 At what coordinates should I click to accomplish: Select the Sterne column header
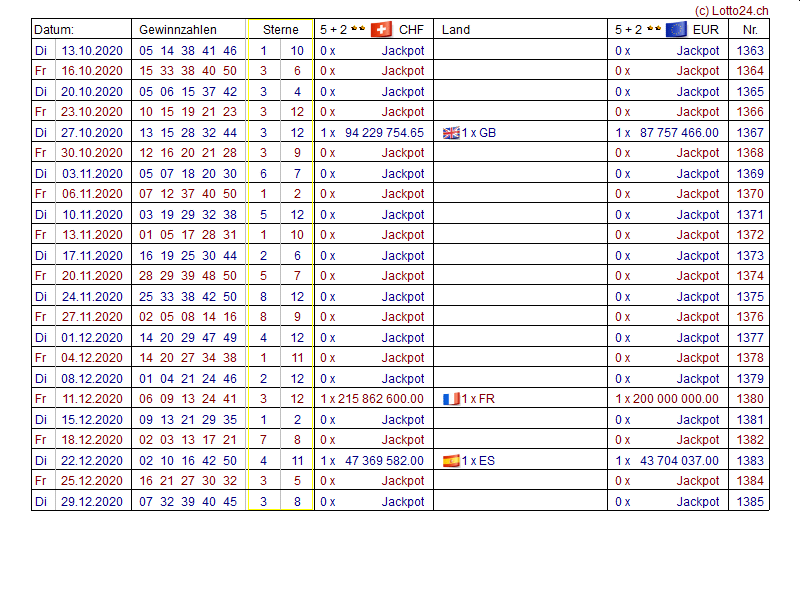[x=281, y=30]
